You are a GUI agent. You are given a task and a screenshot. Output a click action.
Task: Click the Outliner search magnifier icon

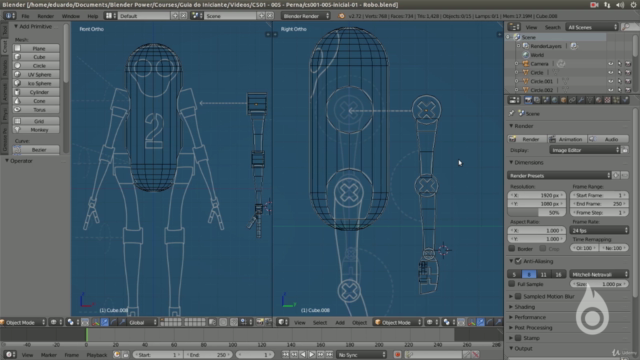click(x=625, y=27)
